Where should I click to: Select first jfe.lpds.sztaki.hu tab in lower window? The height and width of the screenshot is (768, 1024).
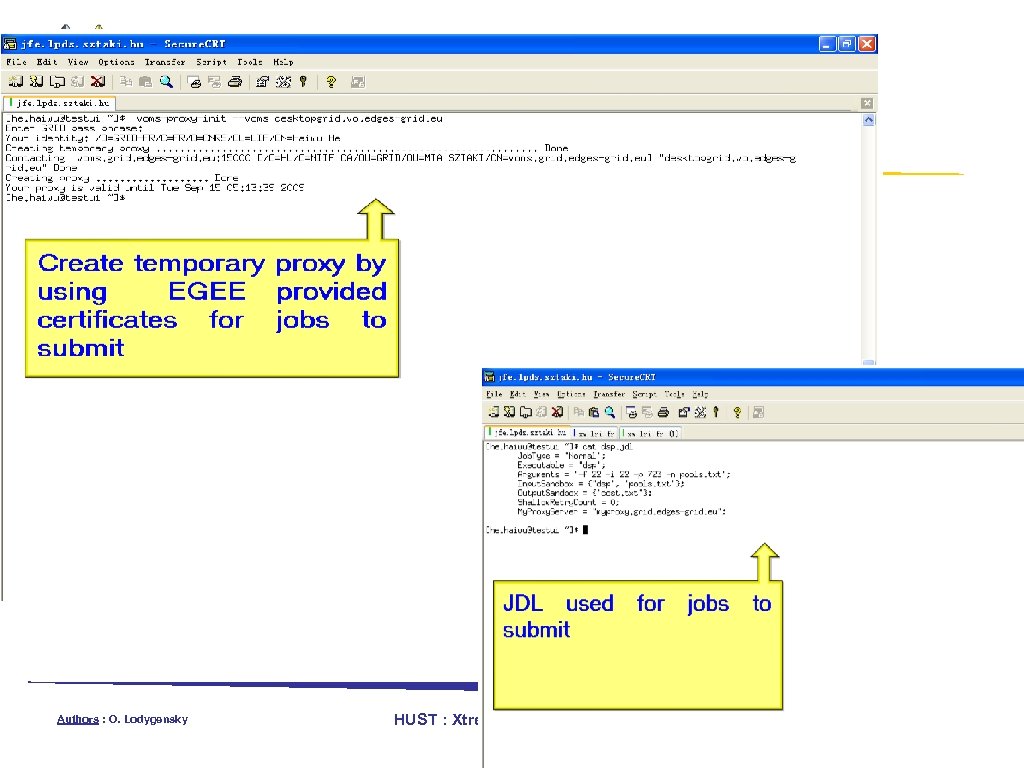tap(527, 432)
